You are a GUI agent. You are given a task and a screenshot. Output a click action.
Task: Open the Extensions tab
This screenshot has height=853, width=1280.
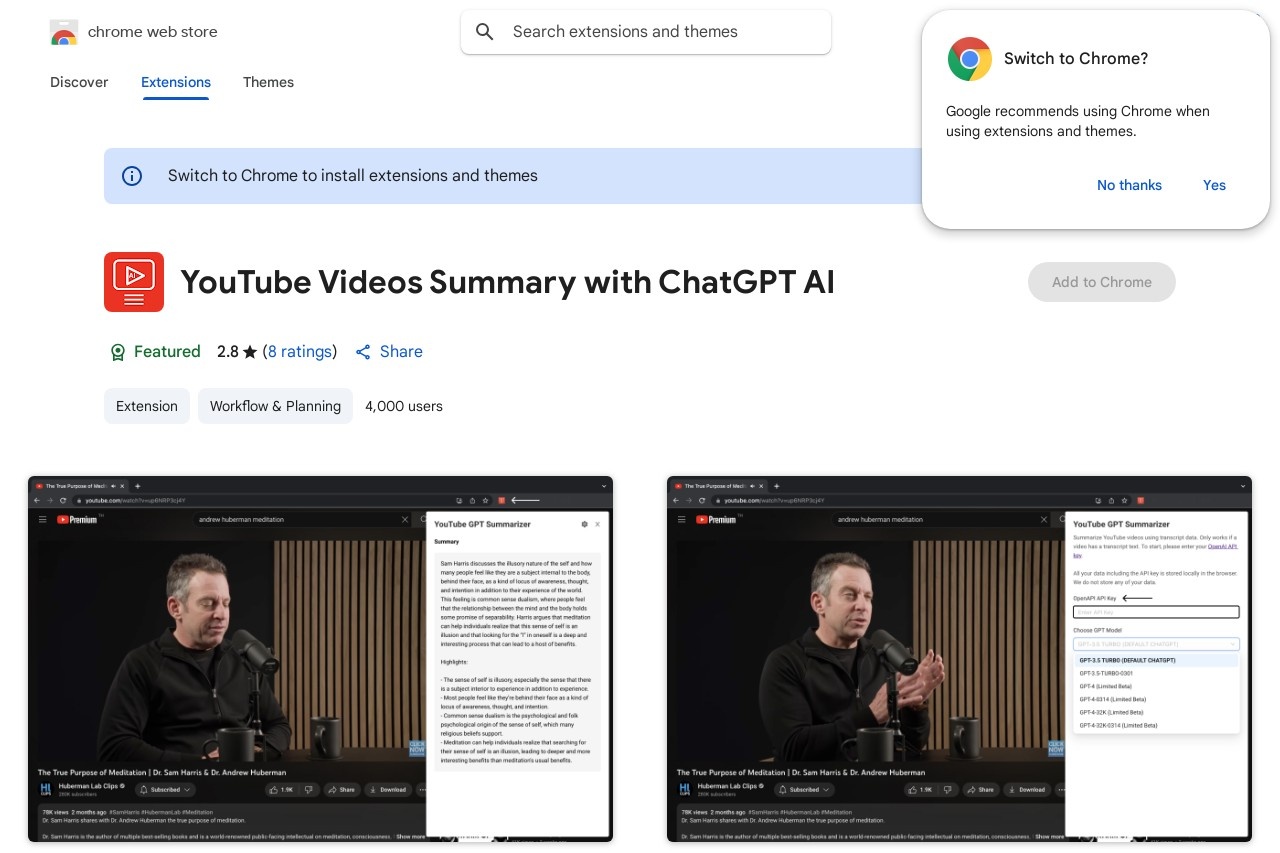pos(176,82)
